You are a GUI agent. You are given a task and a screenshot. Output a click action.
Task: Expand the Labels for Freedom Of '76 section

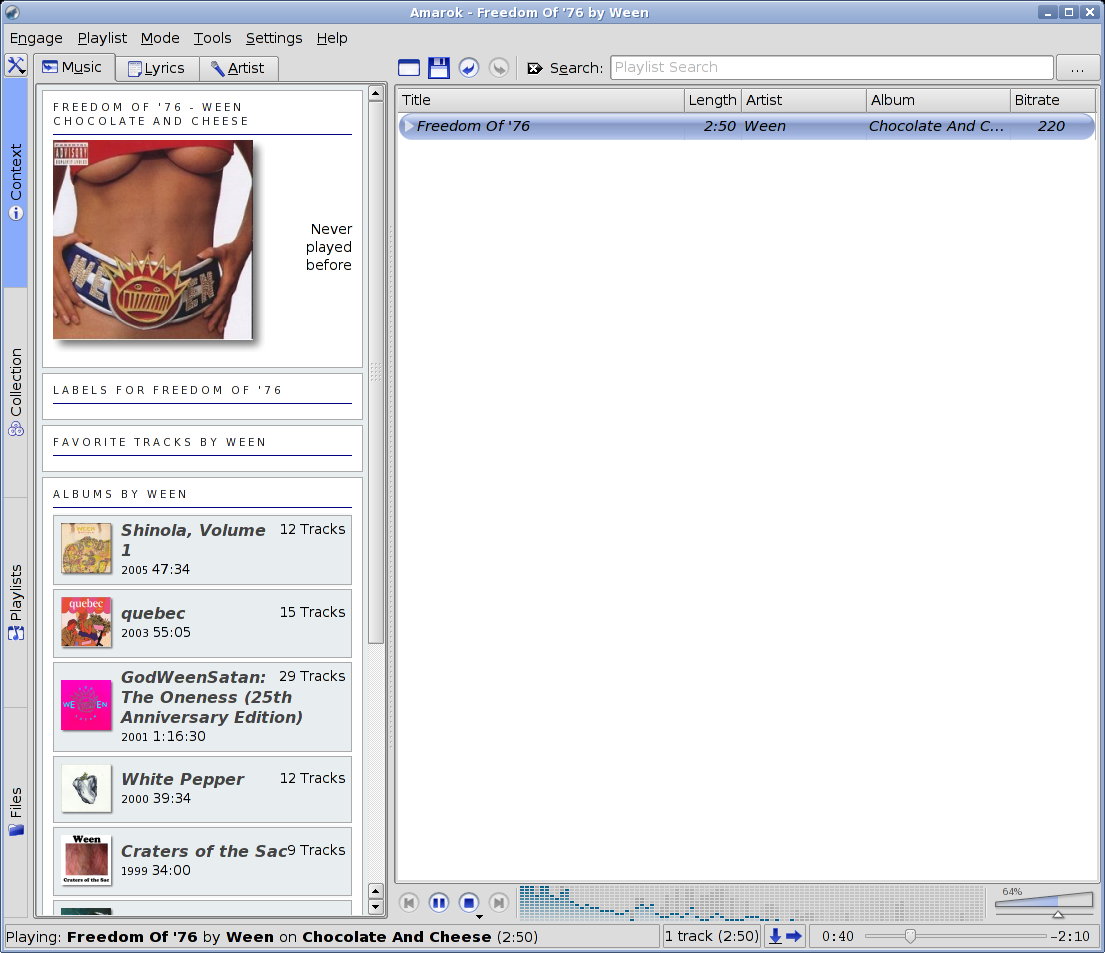[202, 390]
